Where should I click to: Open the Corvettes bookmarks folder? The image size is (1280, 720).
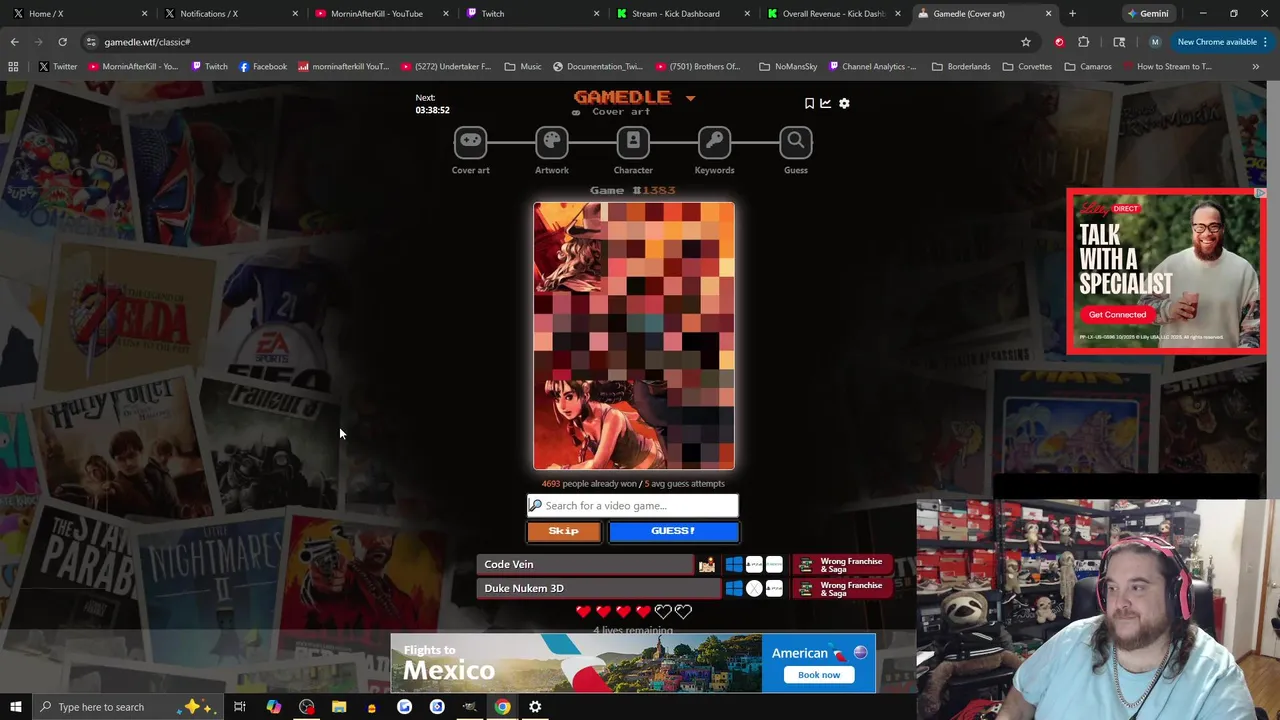pyautogui.click(x=1027, y=67)
